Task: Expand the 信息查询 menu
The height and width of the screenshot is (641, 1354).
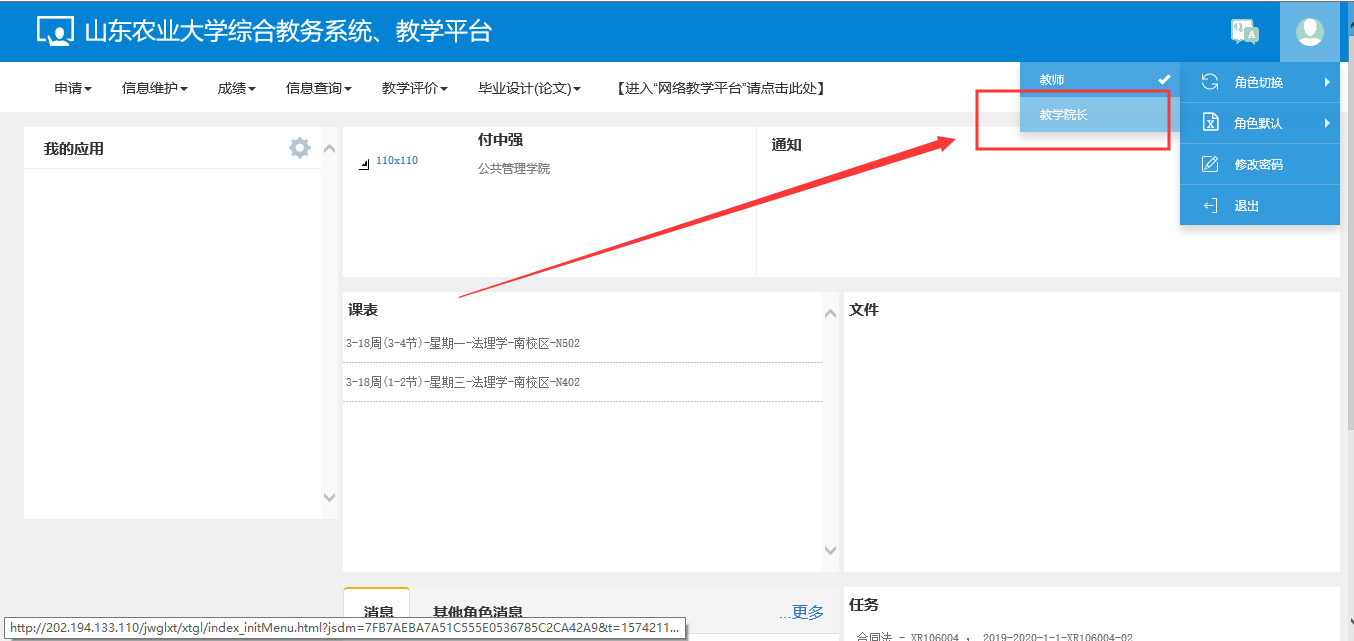Action: pos(318,89)
